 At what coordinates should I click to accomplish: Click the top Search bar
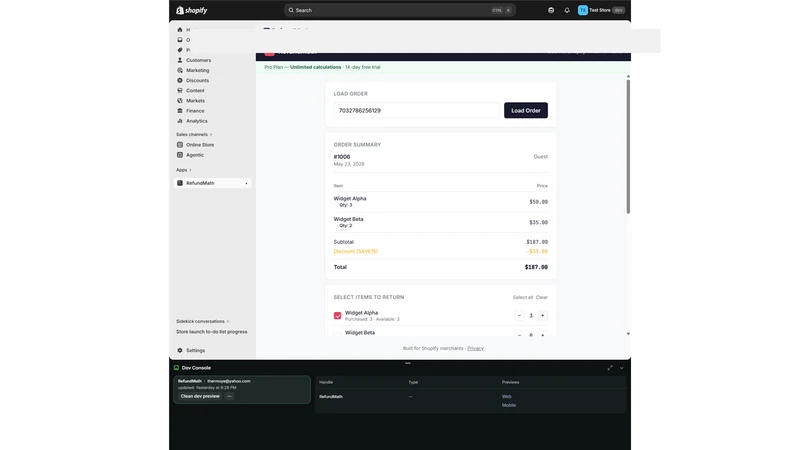(399, 10)
